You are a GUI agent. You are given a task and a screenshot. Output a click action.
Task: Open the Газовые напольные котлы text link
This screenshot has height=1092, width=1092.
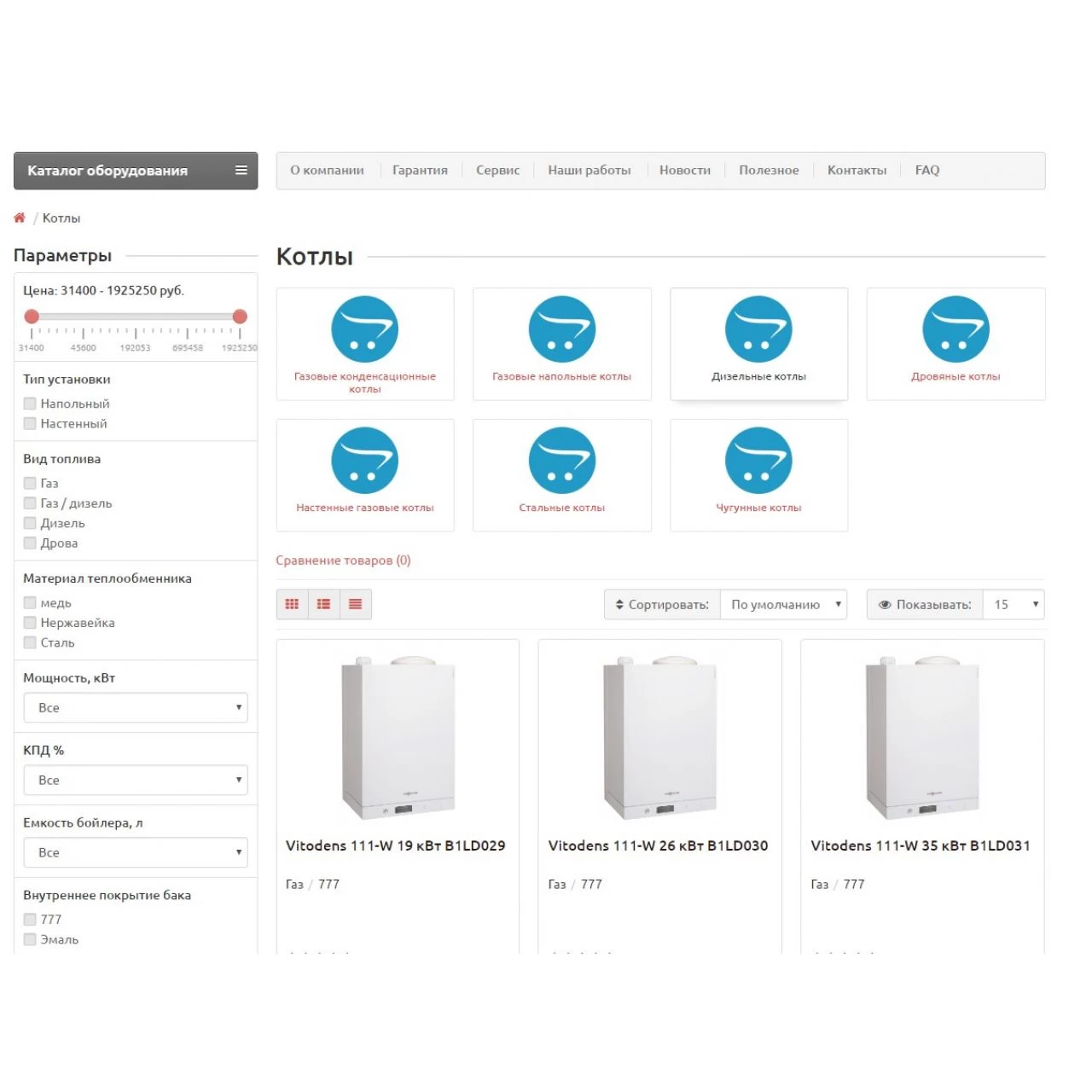coord(562,376)
